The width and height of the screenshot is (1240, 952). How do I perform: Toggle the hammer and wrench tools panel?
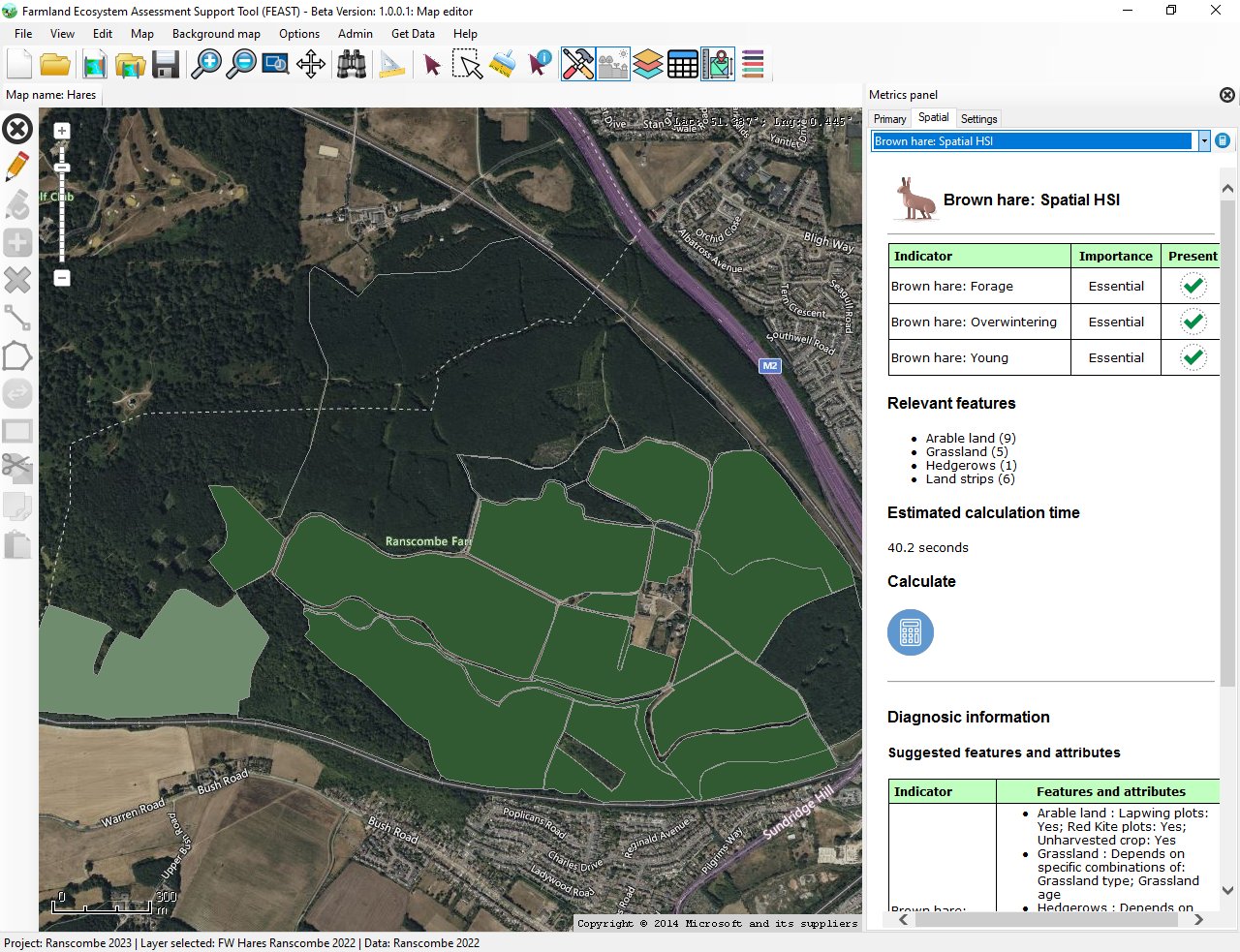click(x=577, y=65)
